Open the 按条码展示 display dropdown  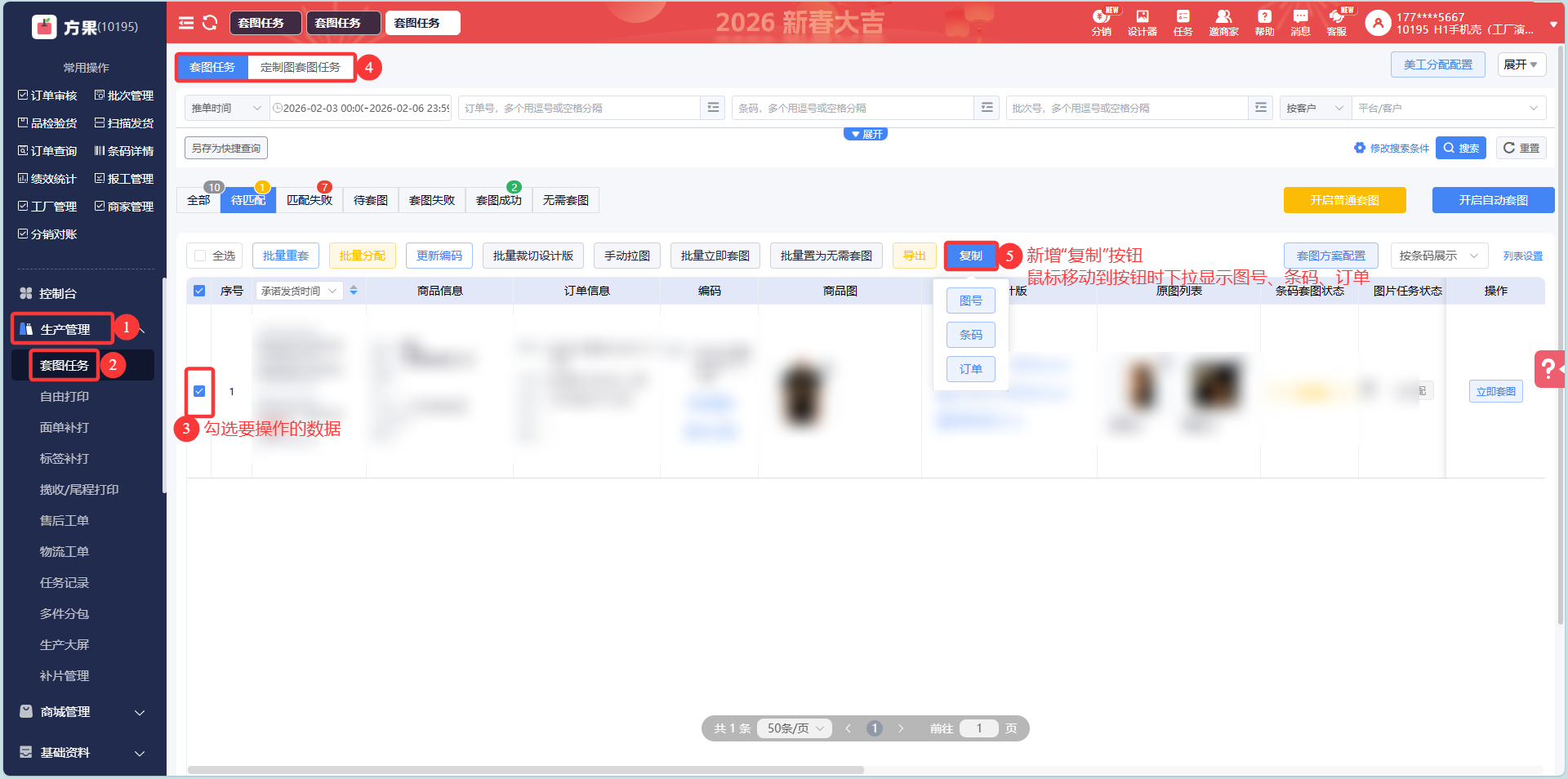point(1439,256)
